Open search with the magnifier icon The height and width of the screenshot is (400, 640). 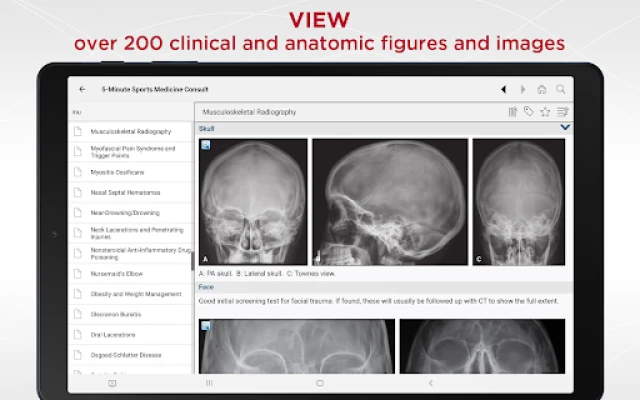tap(561, 89)
